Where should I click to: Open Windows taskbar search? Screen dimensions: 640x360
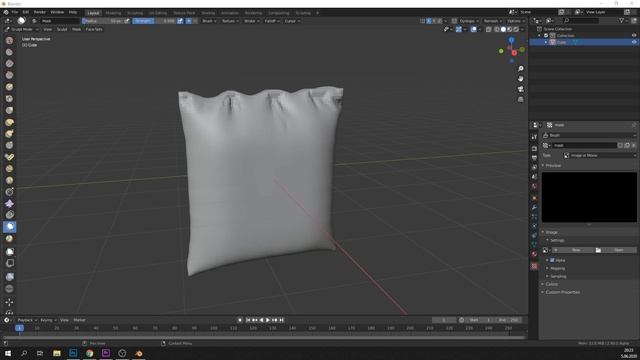[x=24, y=353]
